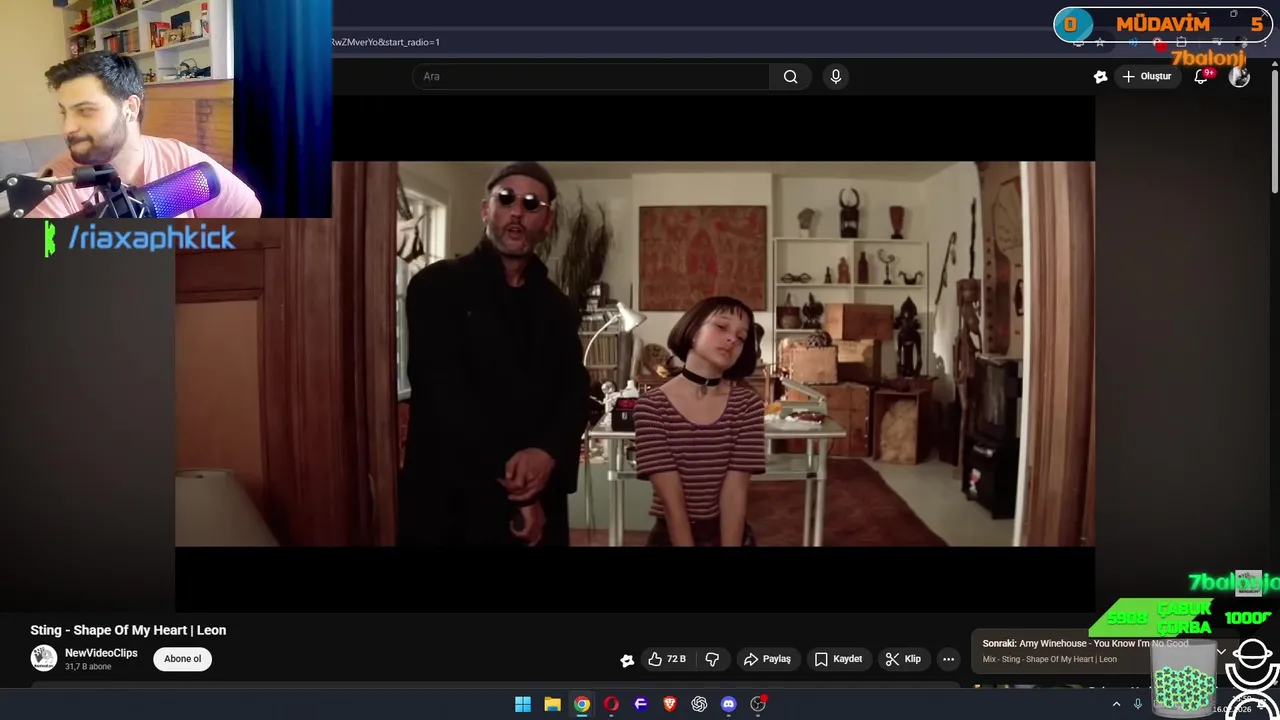Open Brave browser from the taskbar
The height and width of the screenshot is (720, 1280).
point(670,704)
